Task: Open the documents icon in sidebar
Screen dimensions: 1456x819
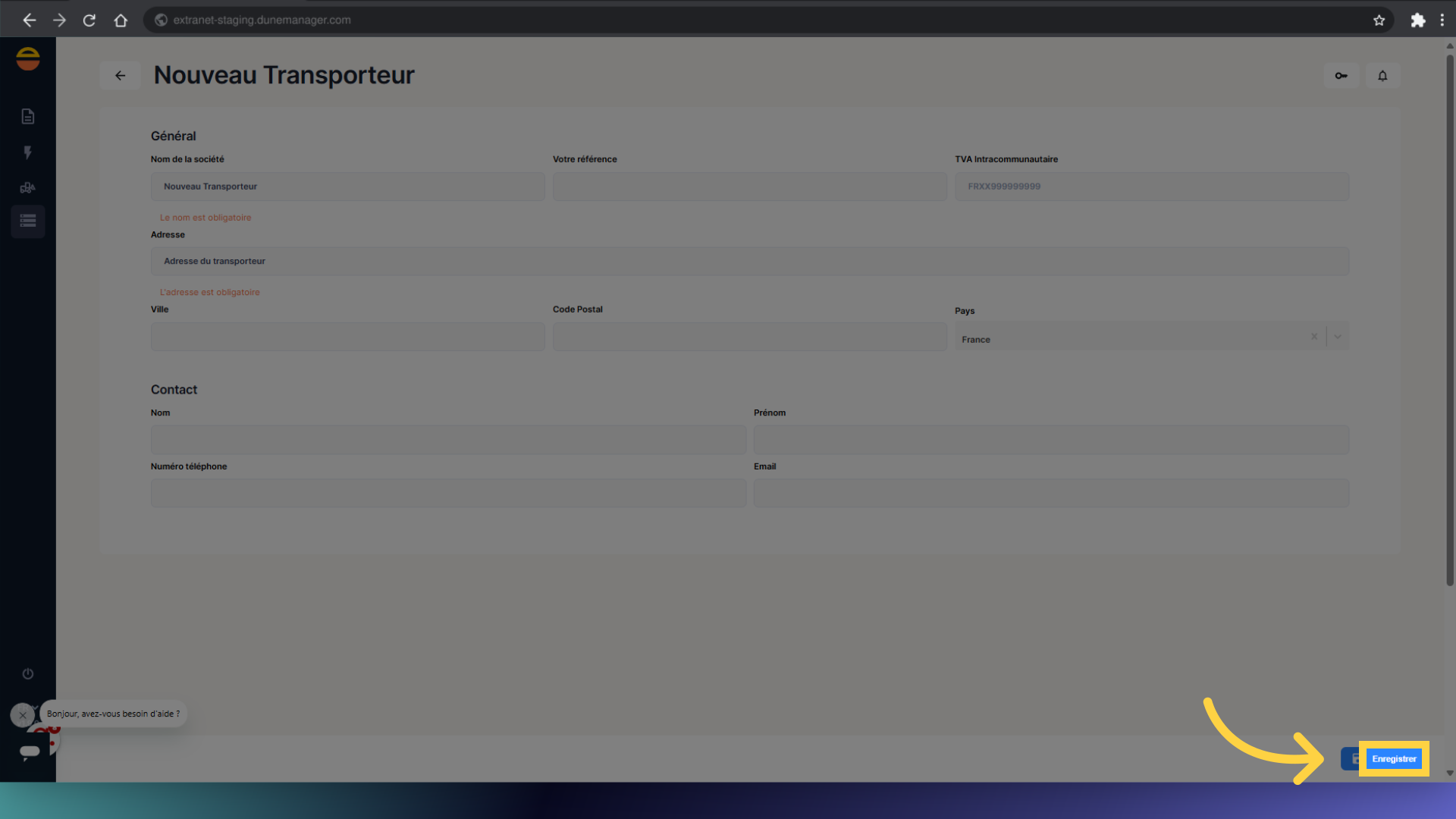Action: [x=28, y=116]
